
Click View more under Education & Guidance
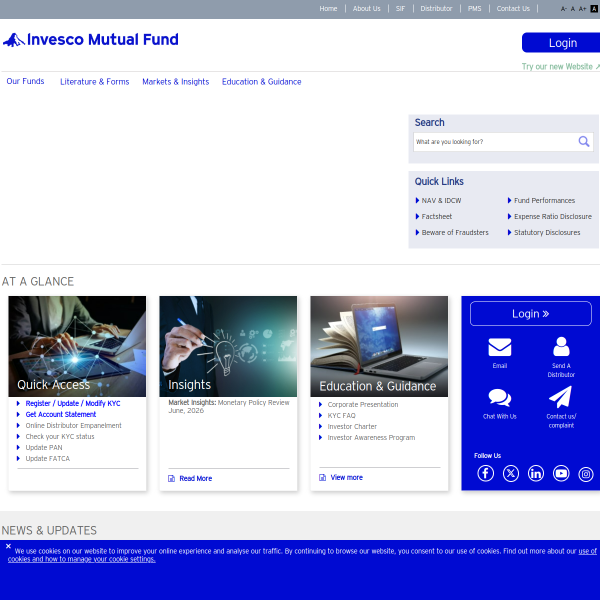(x=347, y=478)
